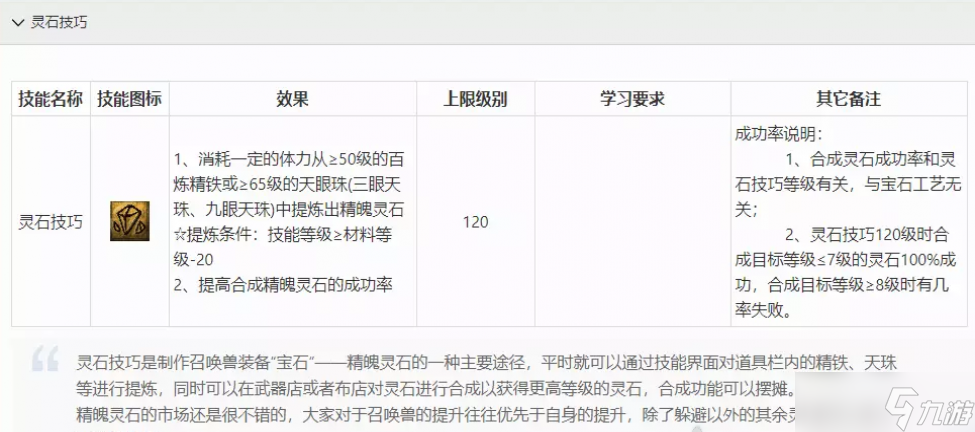Click the line 提高合成精魄灵石的成功率

[x=283, y=285]
